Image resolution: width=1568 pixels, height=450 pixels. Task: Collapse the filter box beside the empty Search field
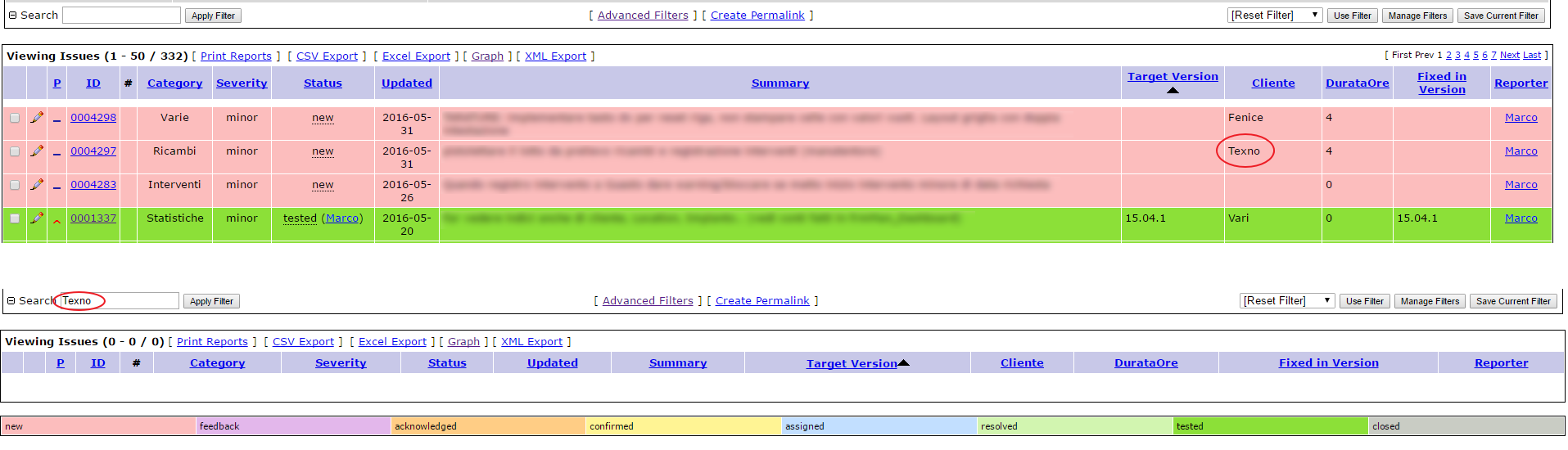click(x=13, y=16)
